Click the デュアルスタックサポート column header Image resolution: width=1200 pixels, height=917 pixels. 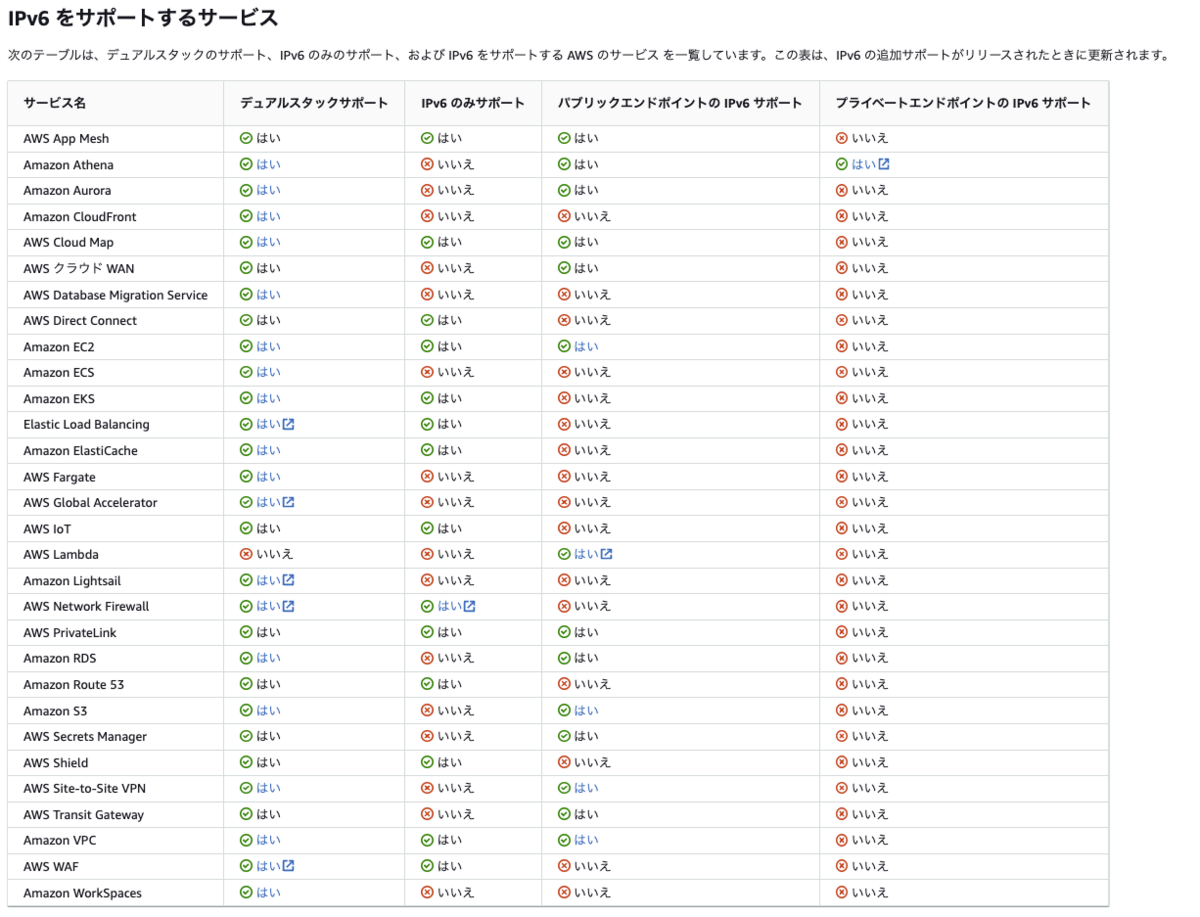point(314,103)
